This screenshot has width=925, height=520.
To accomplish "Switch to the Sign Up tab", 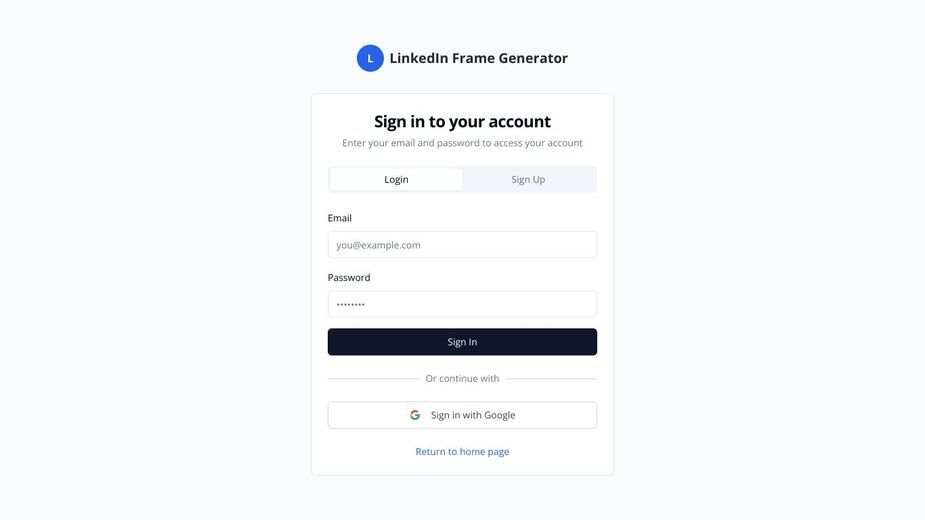I will [x=529, y=179].
